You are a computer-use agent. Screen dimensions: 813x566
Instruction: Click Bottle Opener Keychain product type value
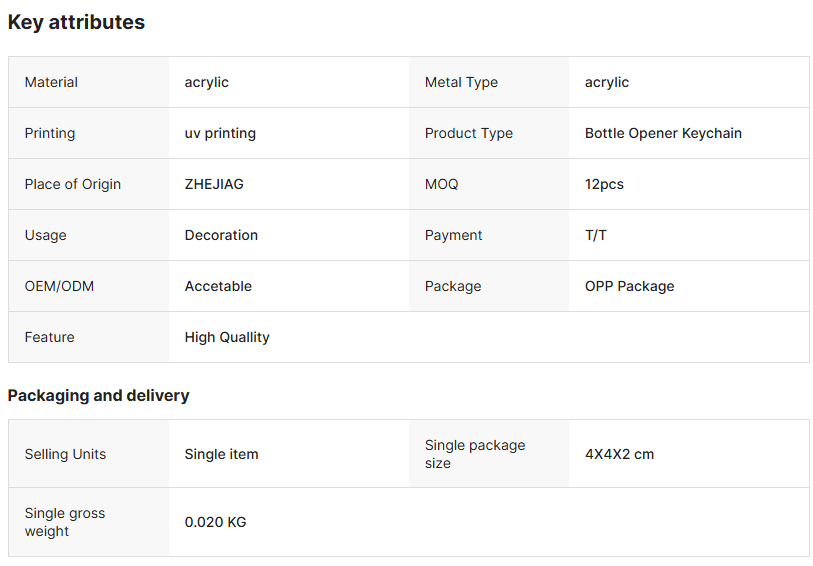click(x=663, y=133)
